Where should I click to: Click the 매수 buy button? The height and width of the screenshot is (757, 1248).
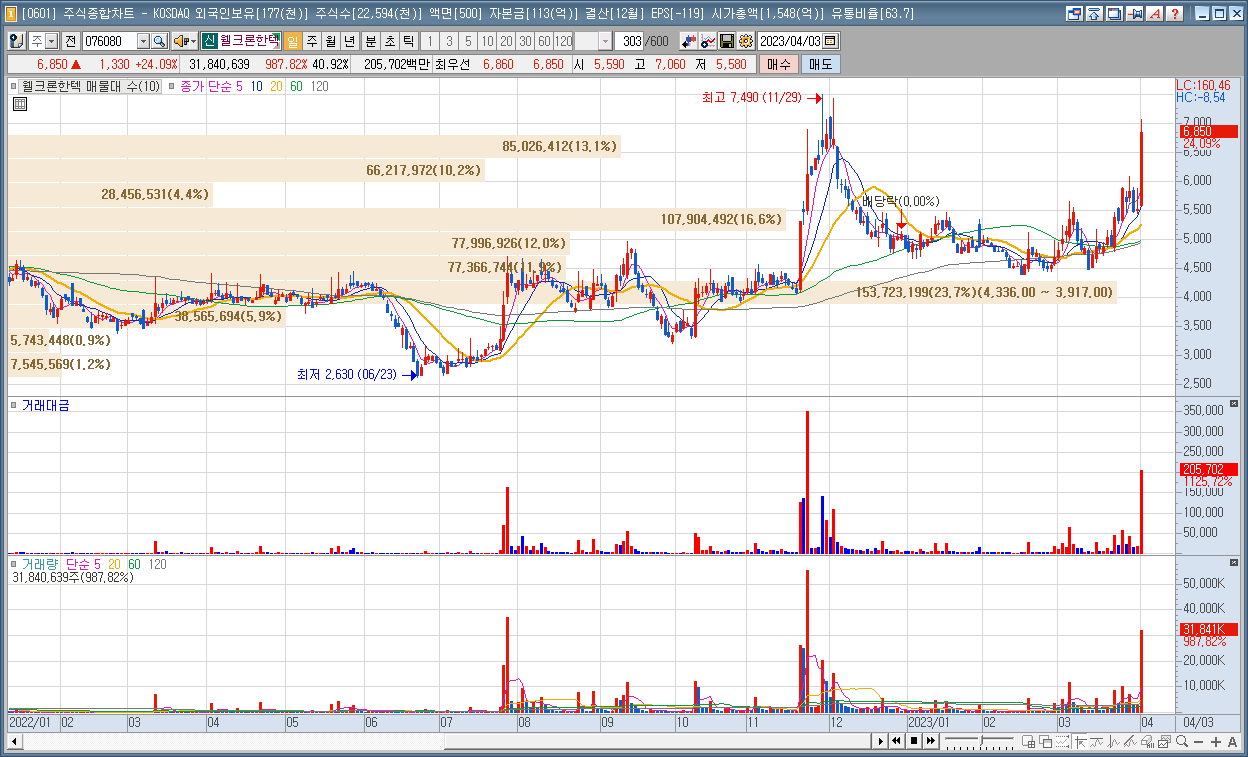pyautogui.click(x=779, y=64)
